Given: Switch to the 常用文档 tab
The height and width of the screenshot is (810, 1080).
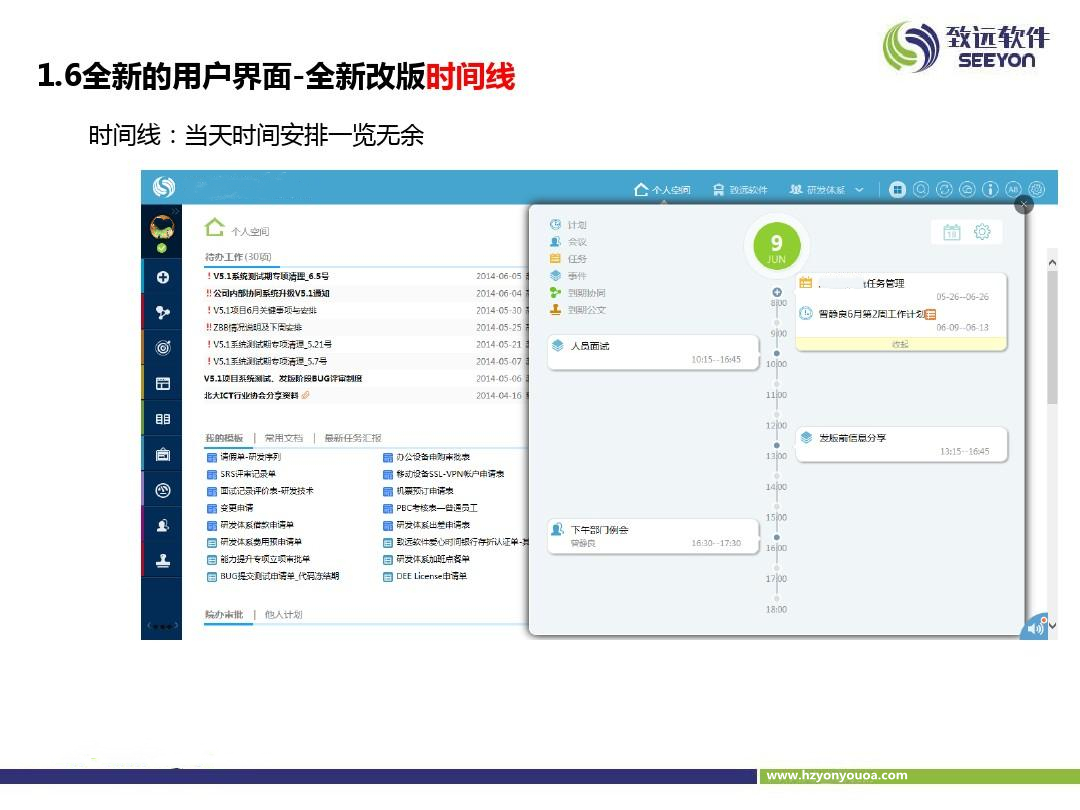Looking at the screenshot, I should 284,438.
